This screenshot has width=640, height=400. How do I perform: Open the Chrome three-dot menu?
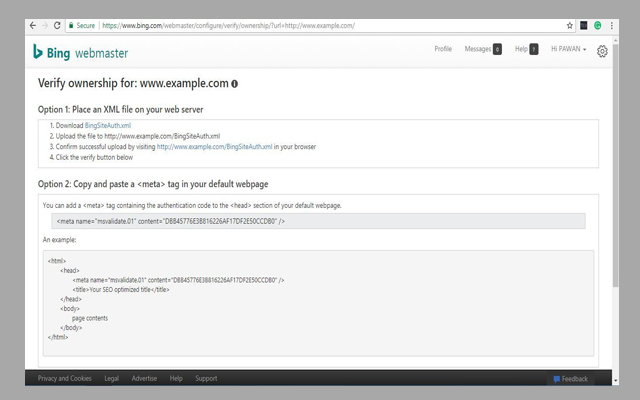611,26
